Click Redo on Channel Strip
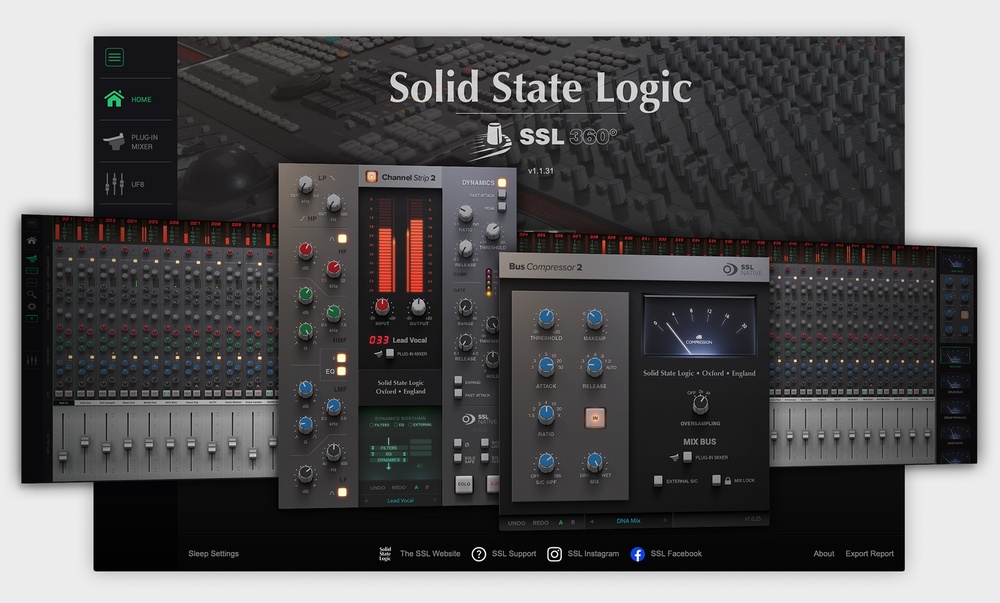 399,488
